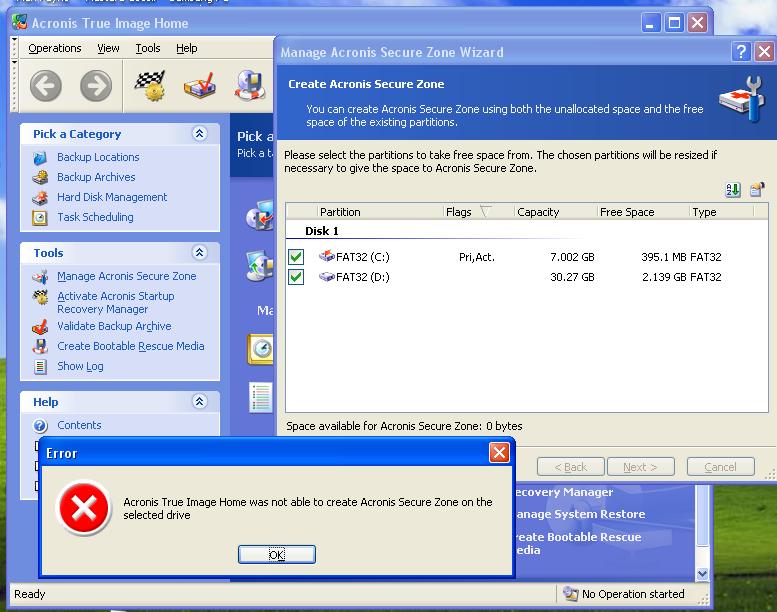Click the Back button in wizard
The image size is (777, 612).
pos(570,467)
